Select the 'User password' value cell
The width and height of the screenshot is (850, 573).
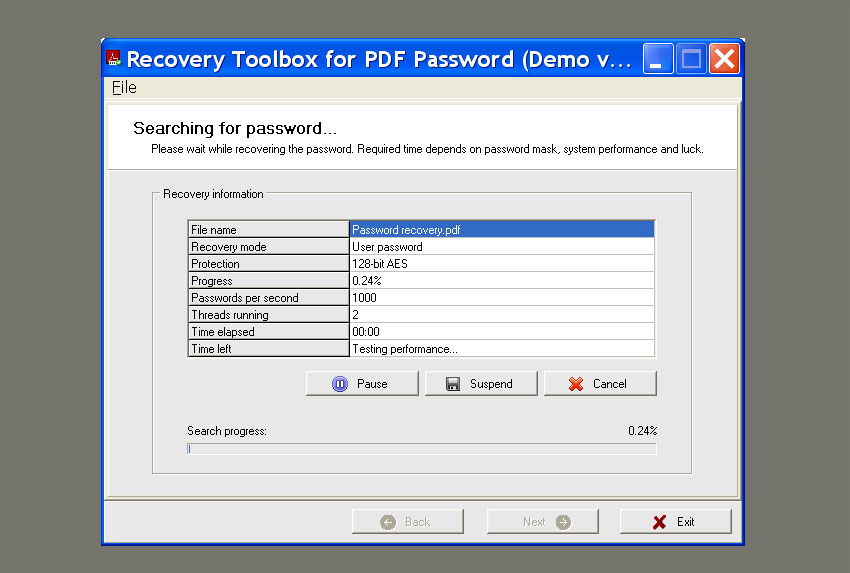pos(502,247)
